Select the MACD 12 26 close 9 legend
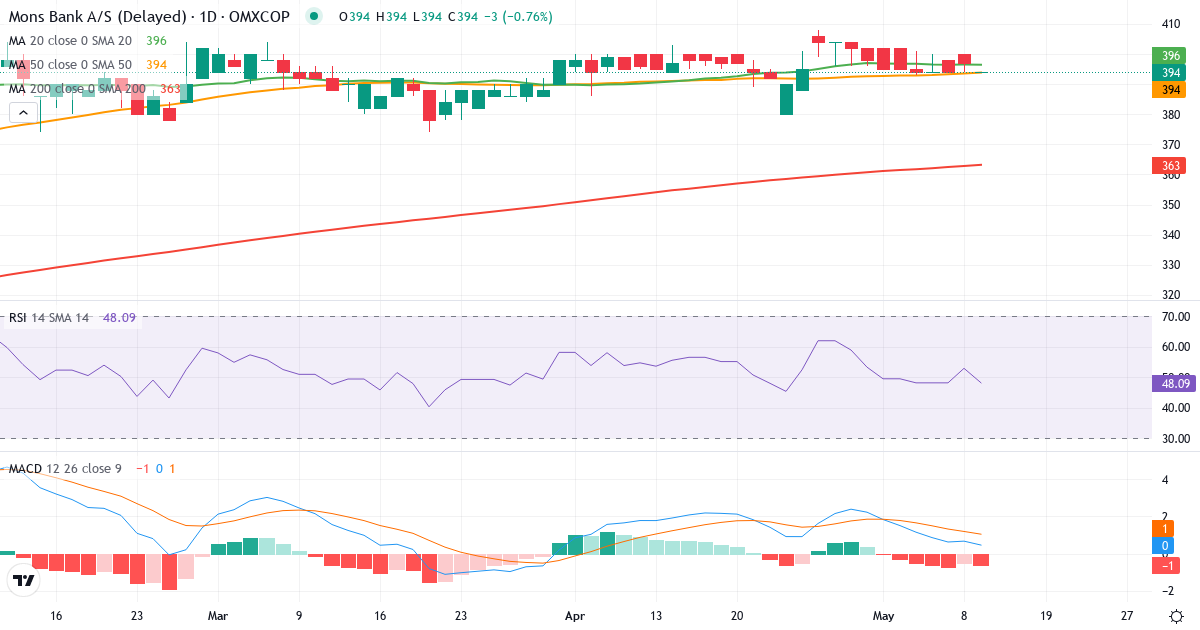The image size is (1200, 630). click(66, 469)
